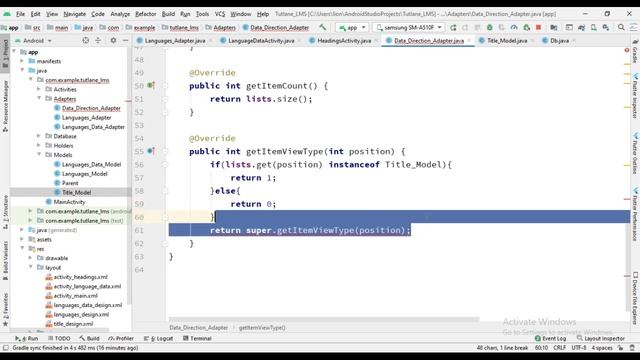Screen dimensions: 640x360
Task: Click the Search Everywhere magnifier icon
Action: [x=621, y=27]
